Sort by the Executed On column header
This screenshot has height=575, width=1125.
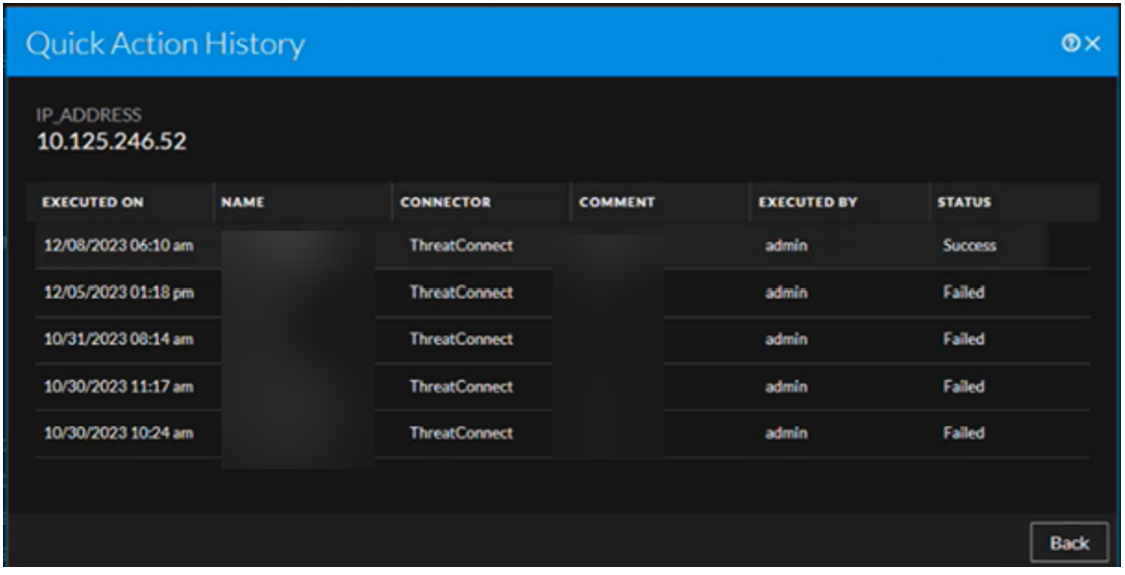(x=93, y=202)
